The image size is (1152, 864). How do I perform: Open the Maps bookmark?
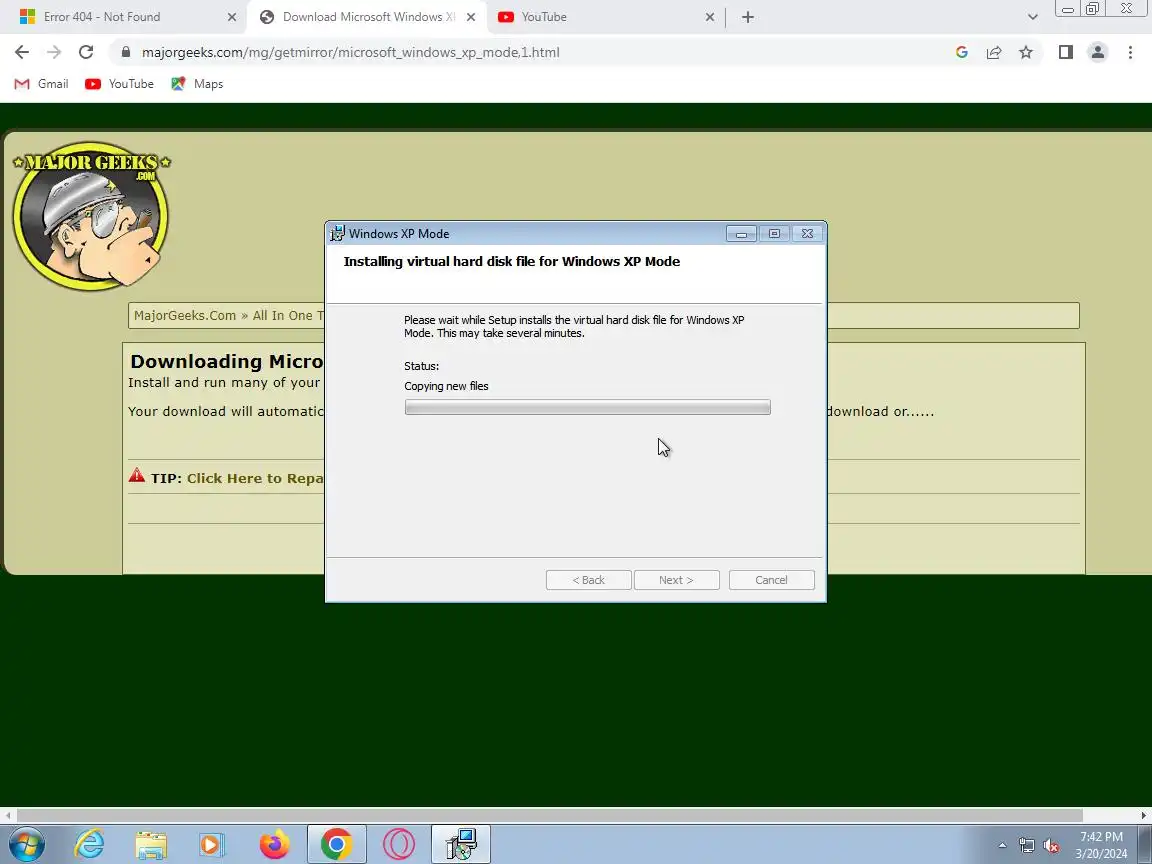[197, 84]
